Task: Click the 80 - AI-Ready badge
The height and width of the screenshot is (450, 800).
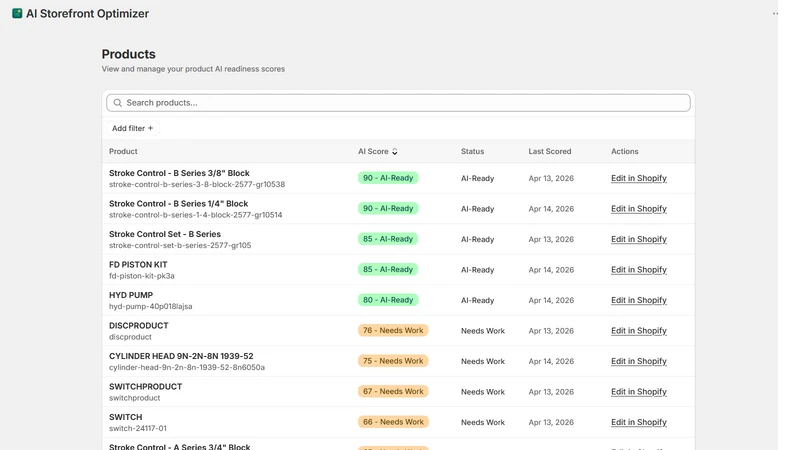Action: click(388, 300)
